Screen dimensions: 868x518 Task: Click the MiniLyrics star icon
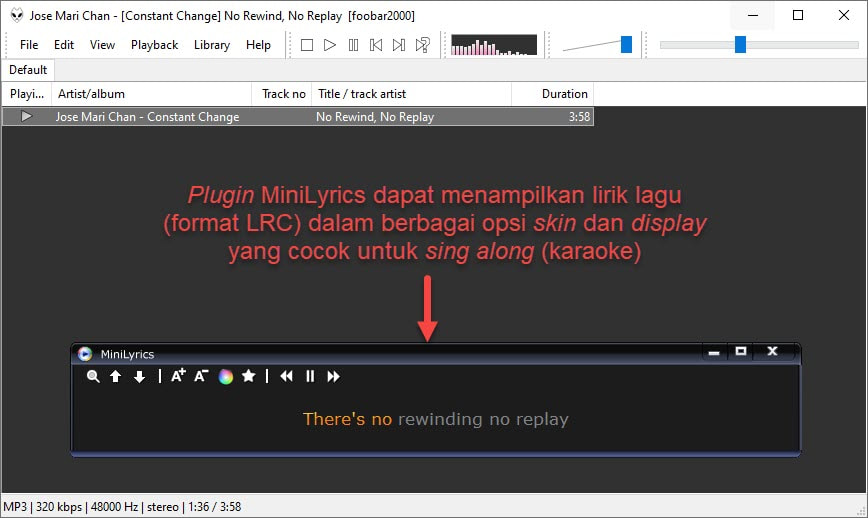pos(249,376)
